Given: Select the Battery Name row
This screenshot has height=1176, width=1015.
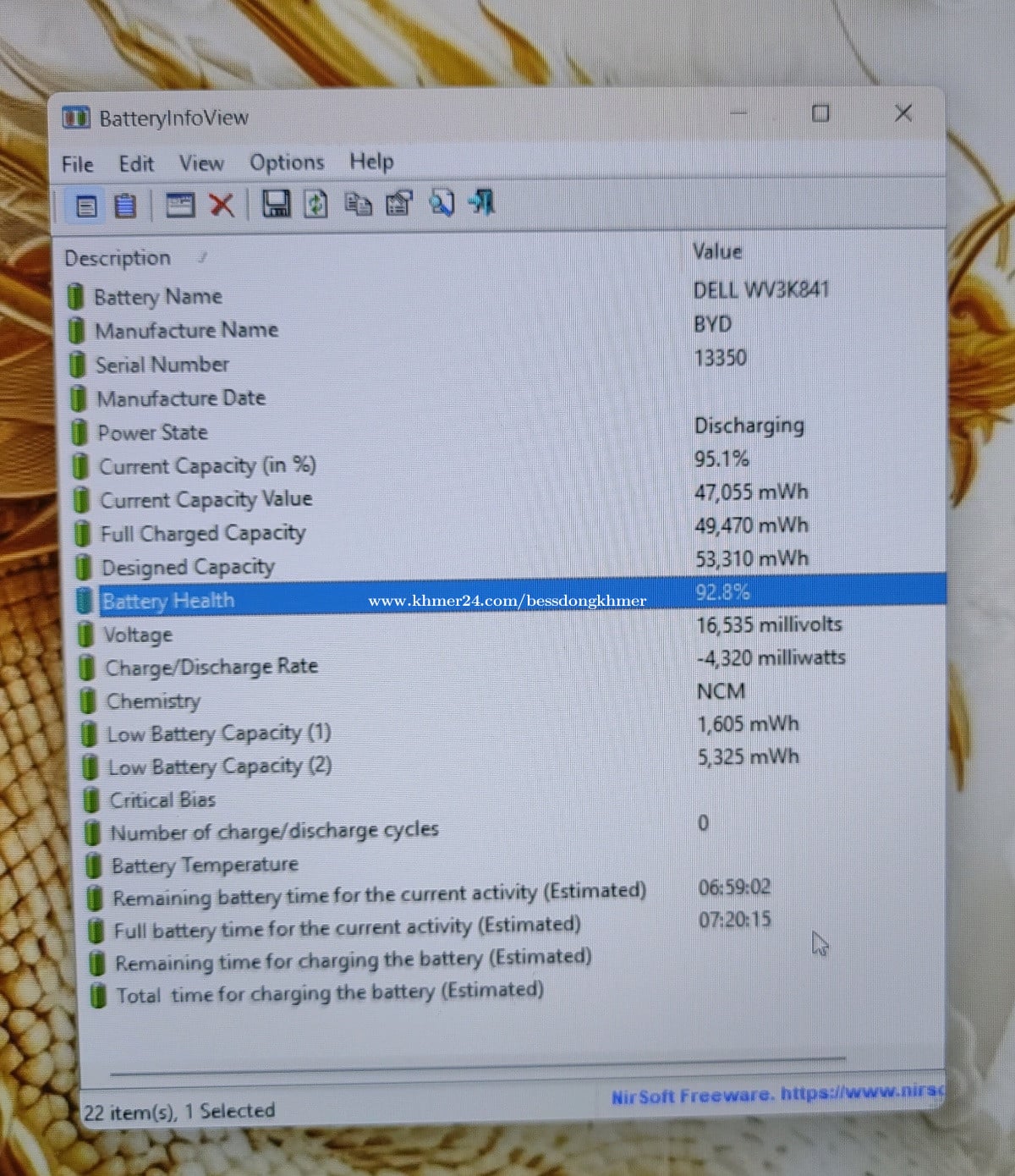Looking at the screenshot, I should (157, 297).
